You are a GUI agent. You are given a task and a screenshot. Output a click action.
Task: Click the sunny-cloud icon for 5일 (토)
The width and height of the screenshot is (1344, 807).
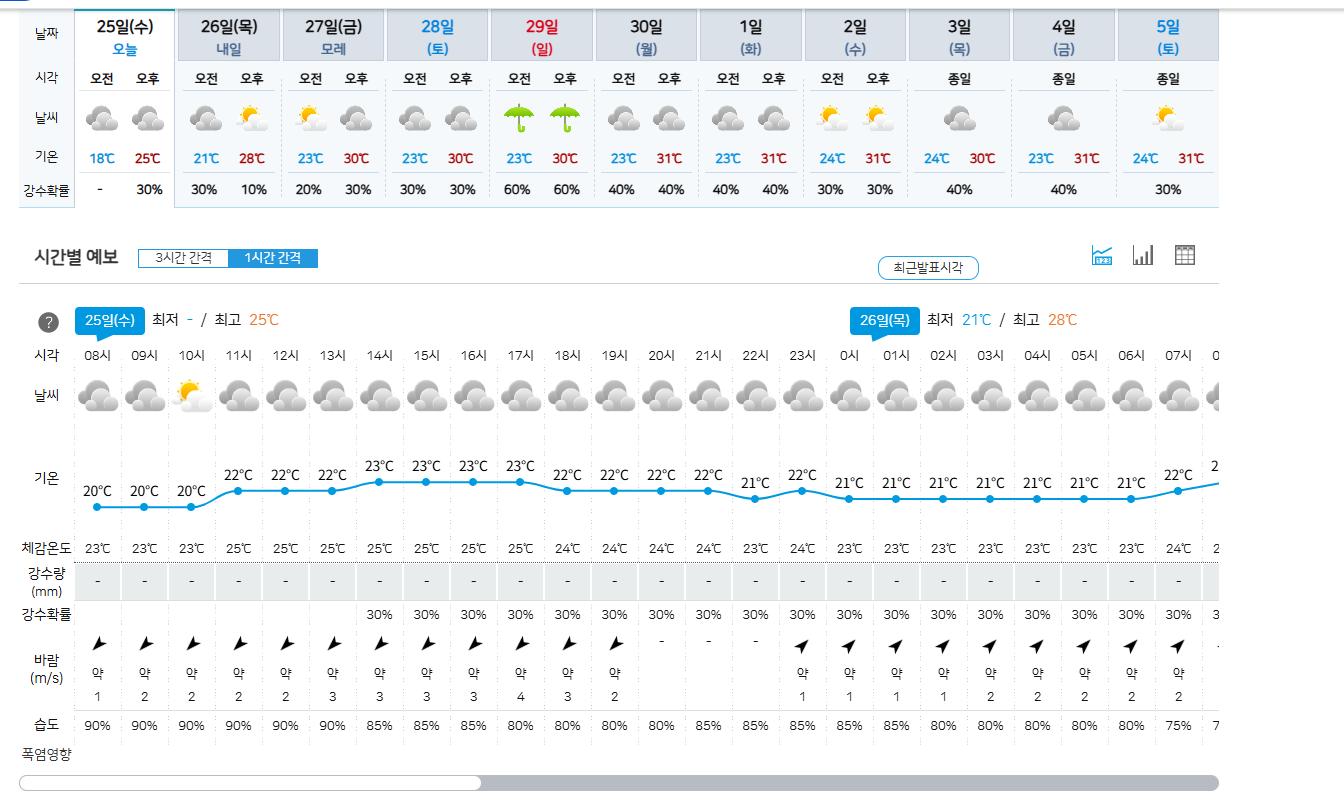pos(1168,120)
